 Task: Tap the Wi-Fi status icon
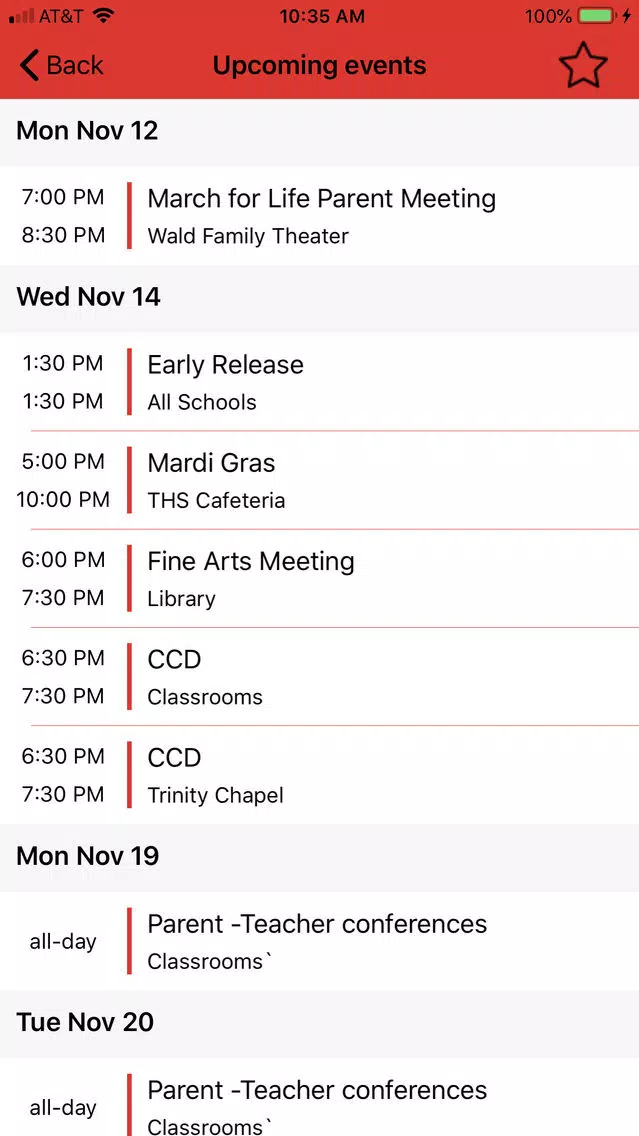[104, 15]
